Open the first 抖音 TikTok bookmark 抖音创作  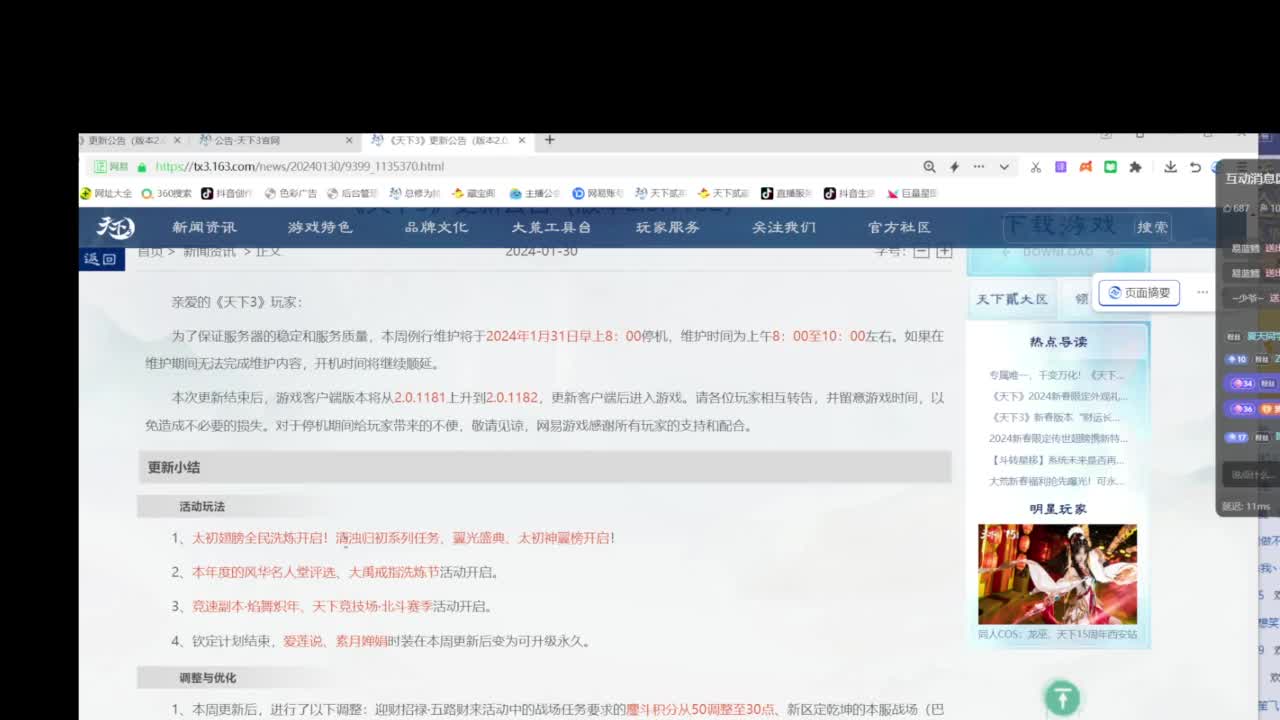click(227, 194)
